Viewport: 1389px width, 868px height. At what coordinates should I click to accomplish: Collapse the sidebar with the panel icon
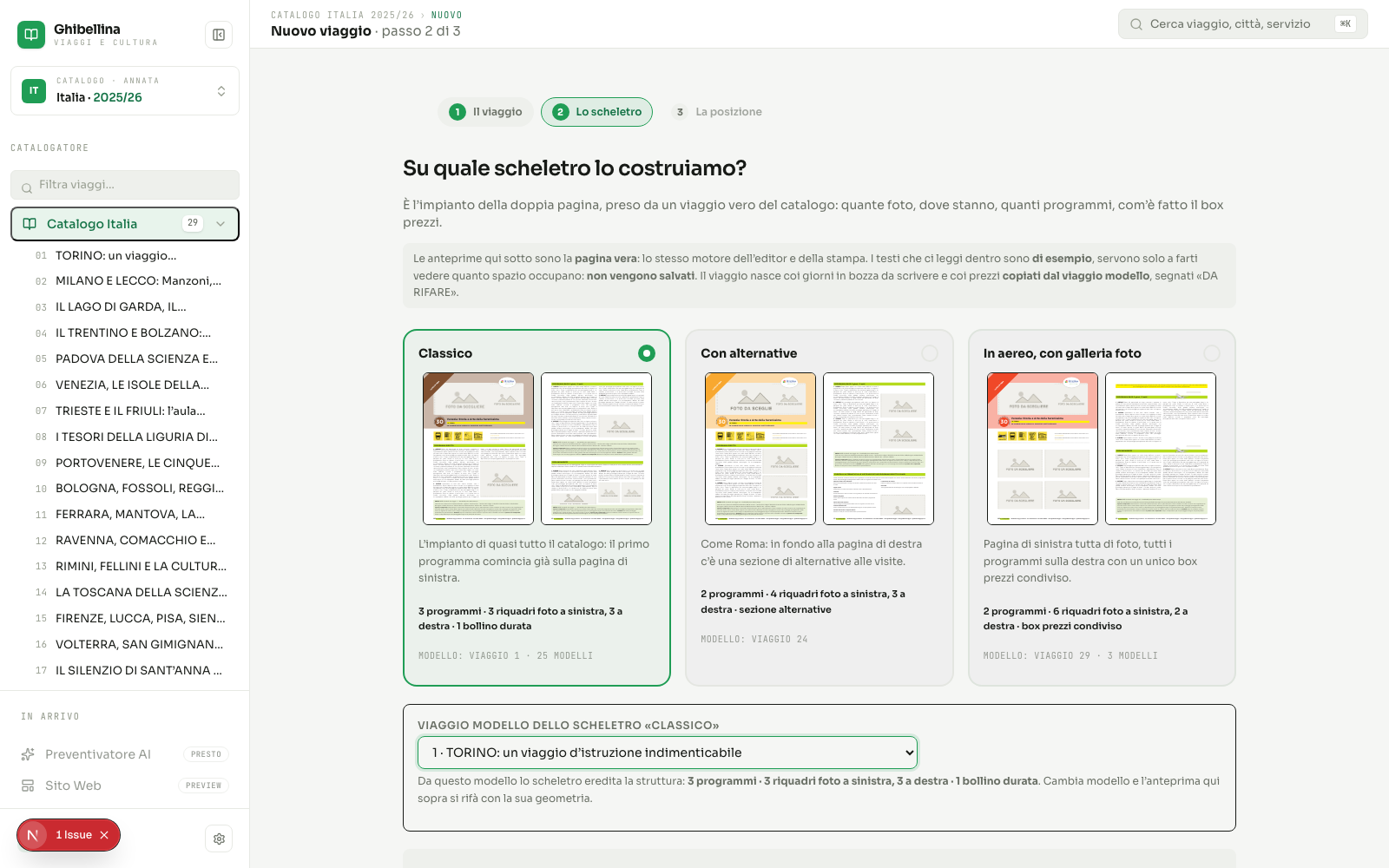(219, 35)
